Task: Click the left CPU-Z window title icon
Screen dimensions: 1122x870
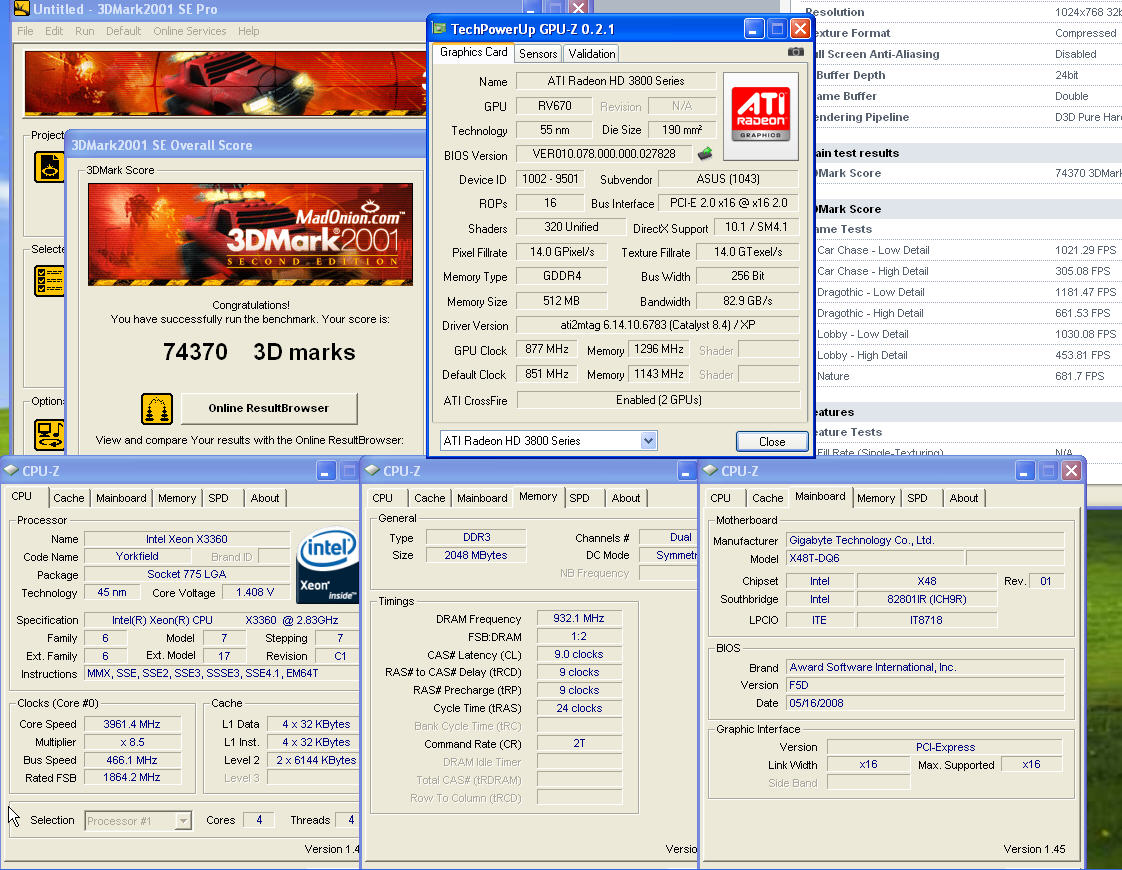Action: click(11, 470)
